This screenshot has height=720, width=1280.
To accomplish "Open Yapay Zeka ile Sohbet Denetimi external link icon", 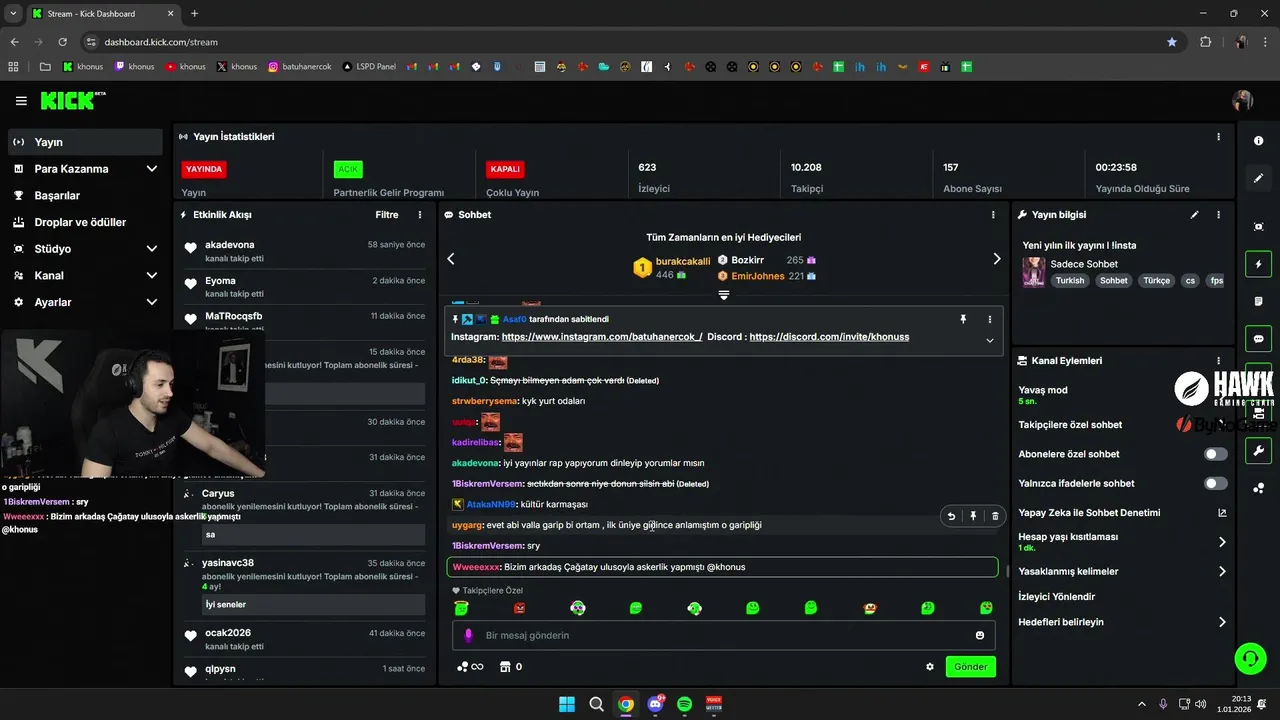I will click(x=1222, y=513).
